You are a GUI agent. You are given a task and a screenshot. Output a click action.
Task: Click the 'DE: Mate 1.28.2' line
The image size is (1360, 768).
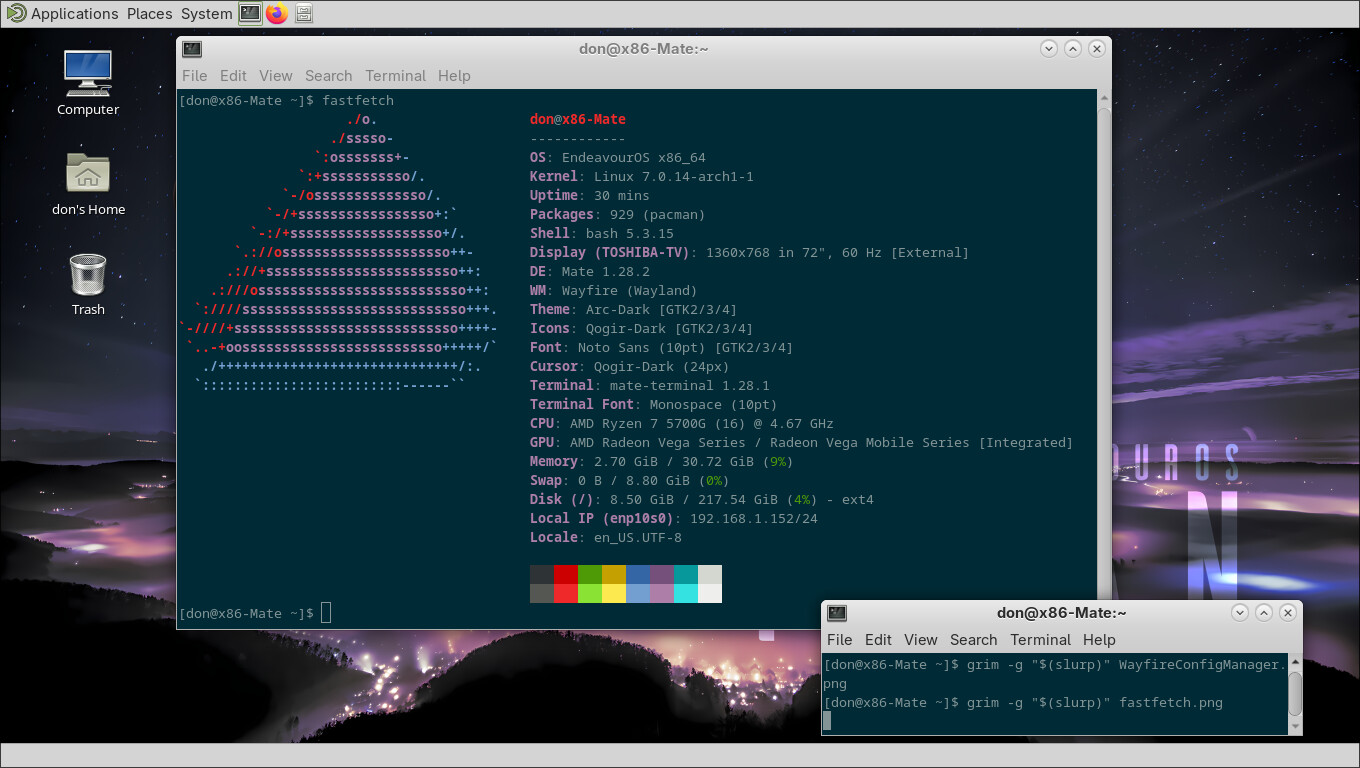point(590,272)
